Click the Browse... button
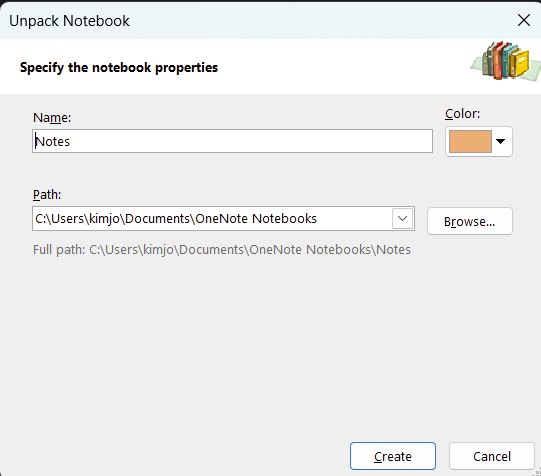 (x=470, y=221)
